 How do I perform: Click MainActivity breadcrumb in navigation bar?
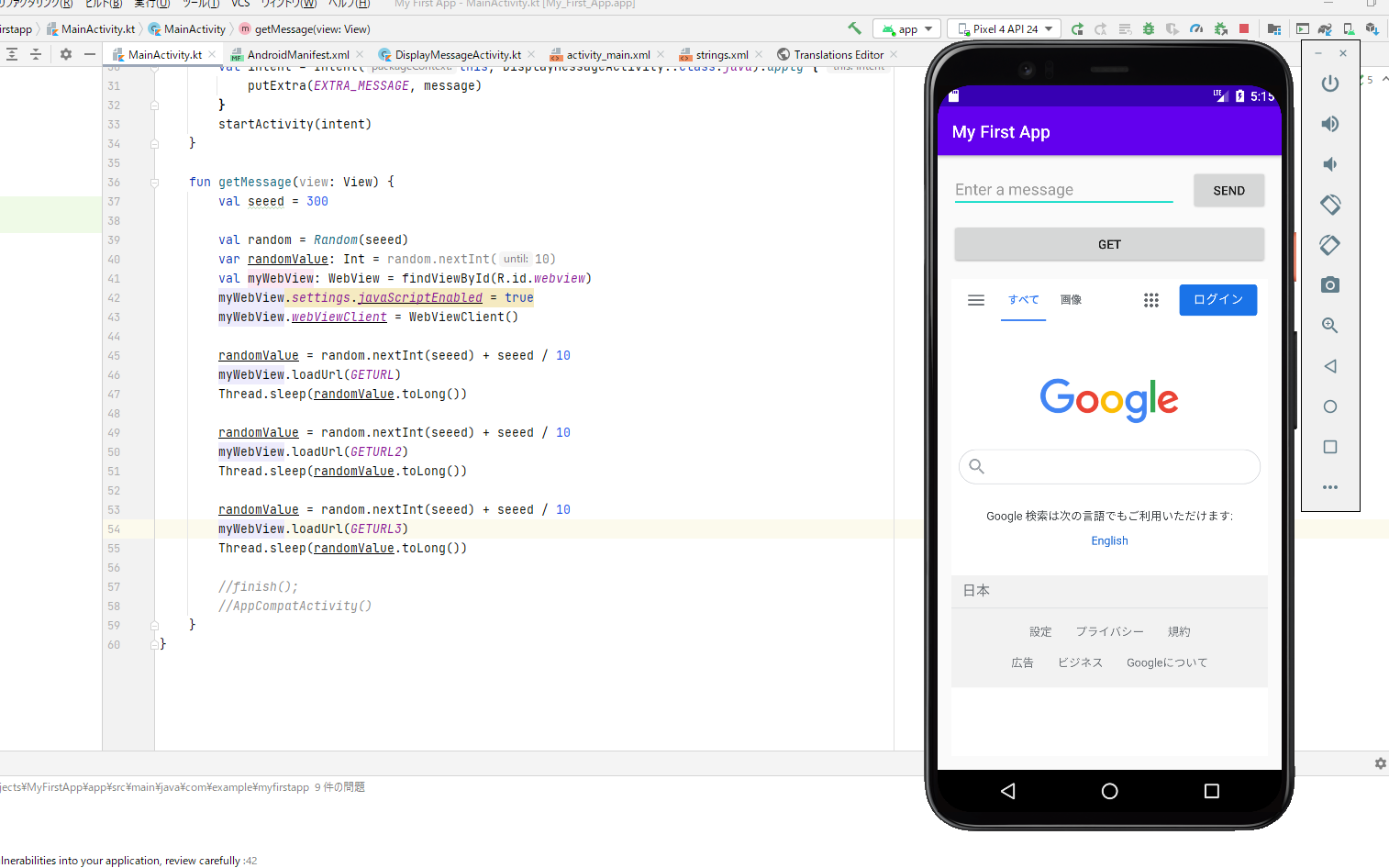coord(187,29)
